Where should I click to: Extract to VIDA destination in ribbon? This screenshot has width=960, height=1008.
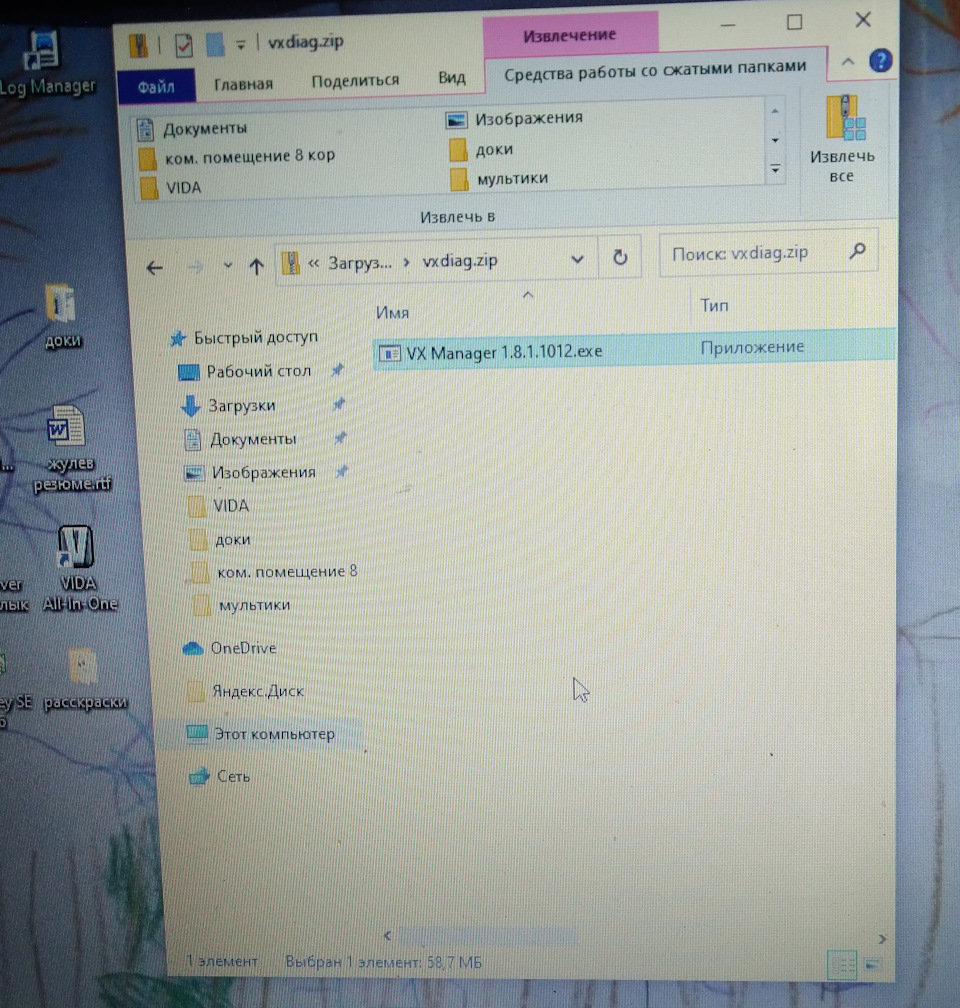172,188
